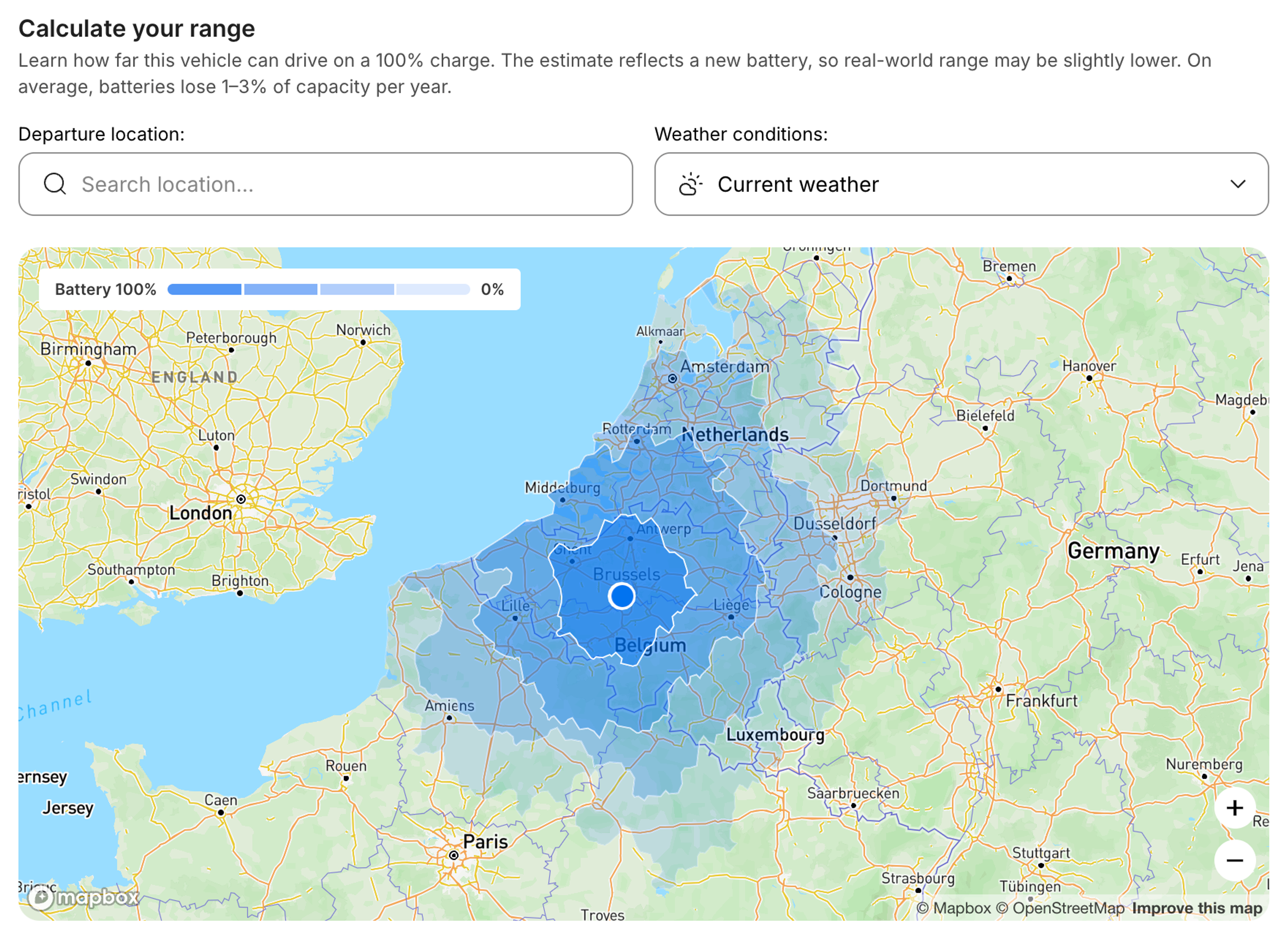This screenshot has height=933, width=1288.
Task: Click the Cologne city label
Action: [x=850, y=592]
